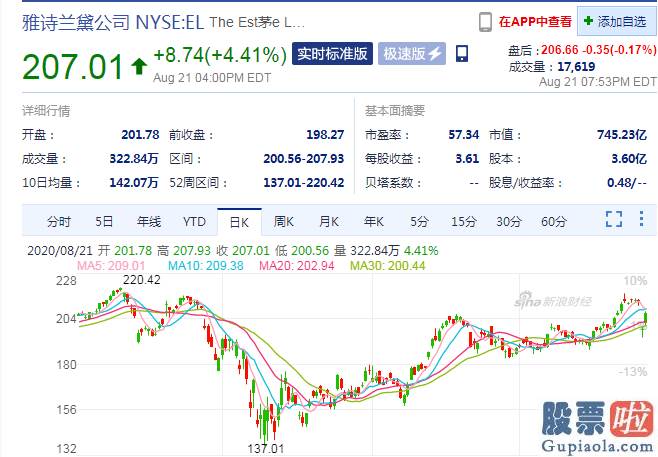This screenshot has width=658, height=457.
Task: Click the fullscreen chart icon
Action: tap(614, 219)
